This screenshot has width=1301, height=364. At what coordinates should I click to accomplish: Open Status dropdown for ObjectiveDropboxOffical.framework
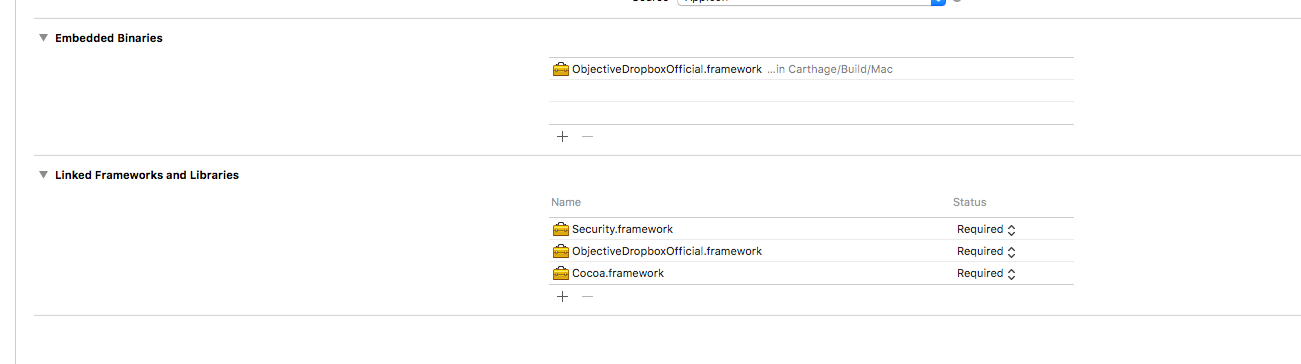986,251
